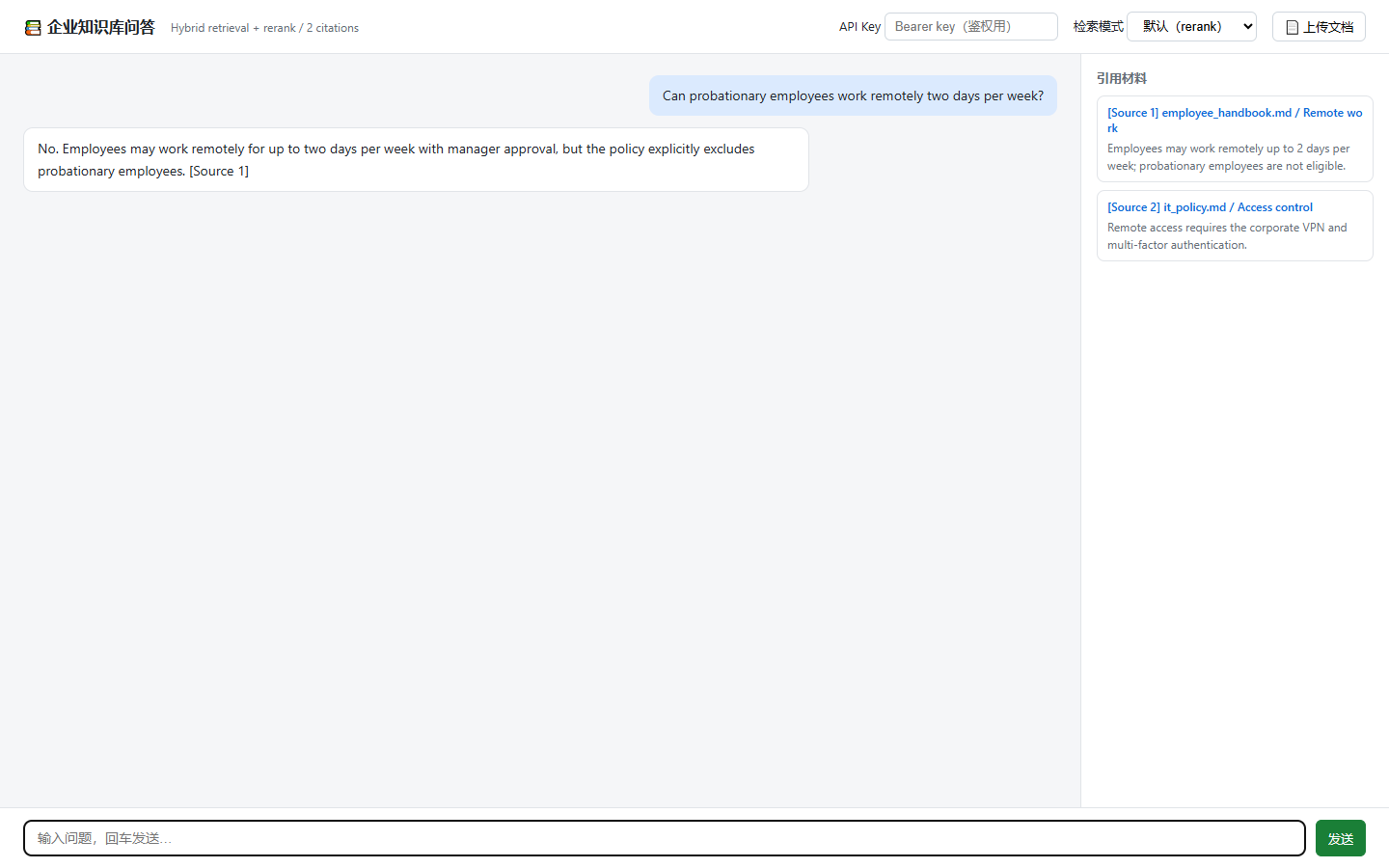
Task: Focus the Bearer key API input field
Action: point(971,26)
